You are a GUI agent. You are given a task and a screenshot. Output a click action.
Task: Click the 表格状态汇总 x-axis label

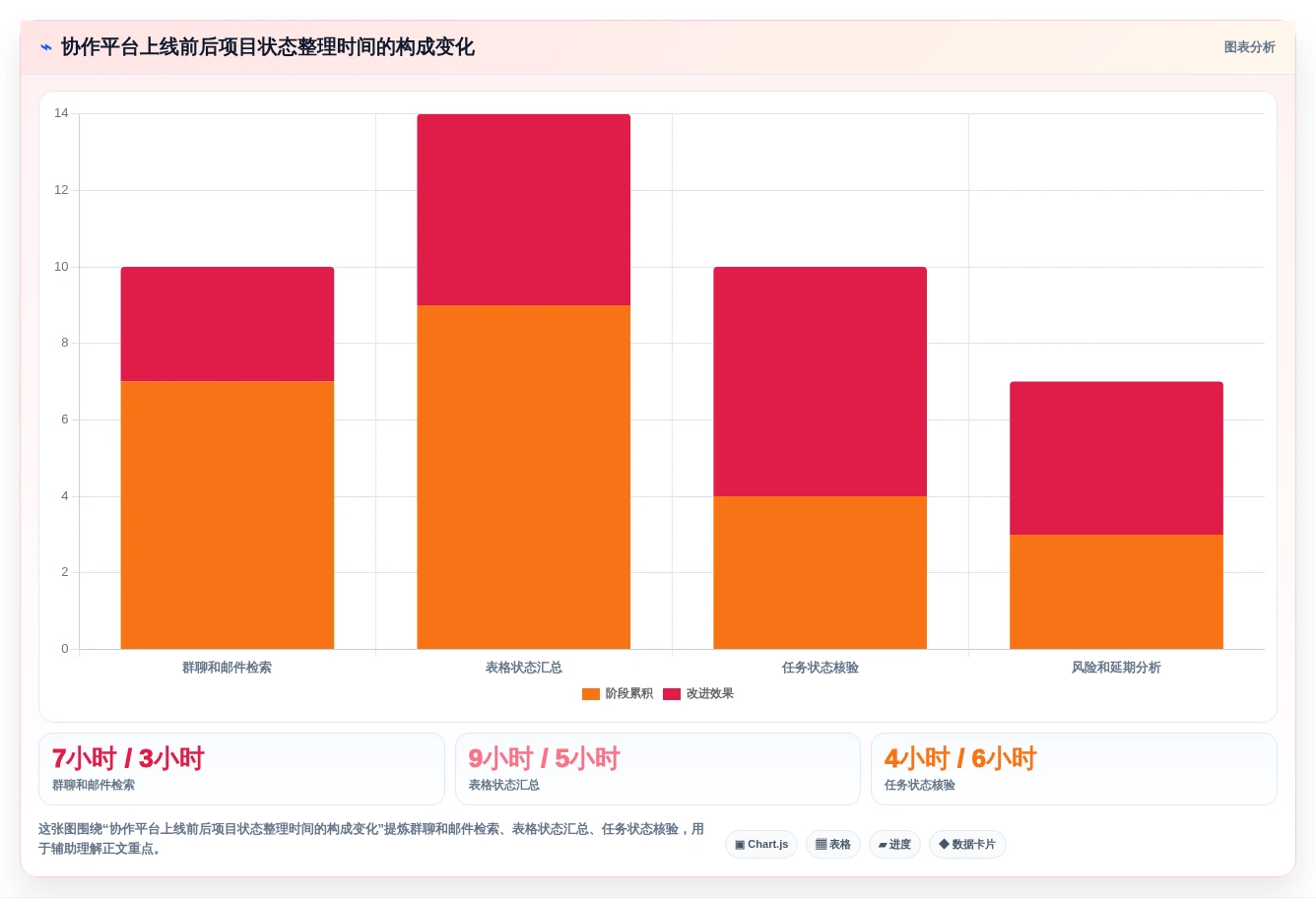(524, 668)
